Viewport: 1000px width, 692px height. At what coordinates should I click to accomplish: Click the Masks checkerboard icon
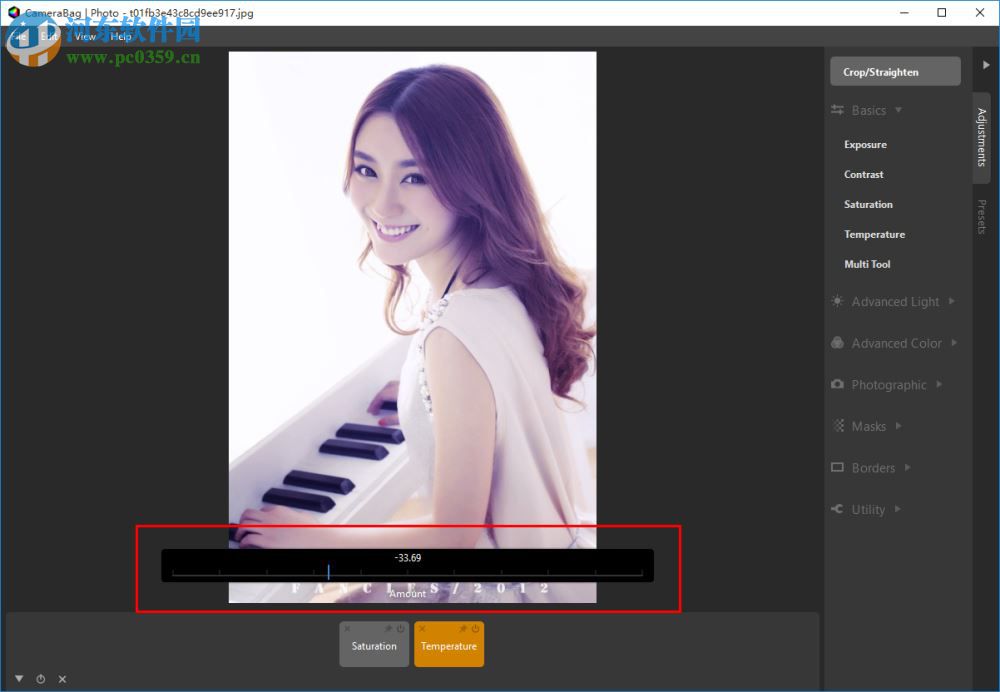click(839, 425)
